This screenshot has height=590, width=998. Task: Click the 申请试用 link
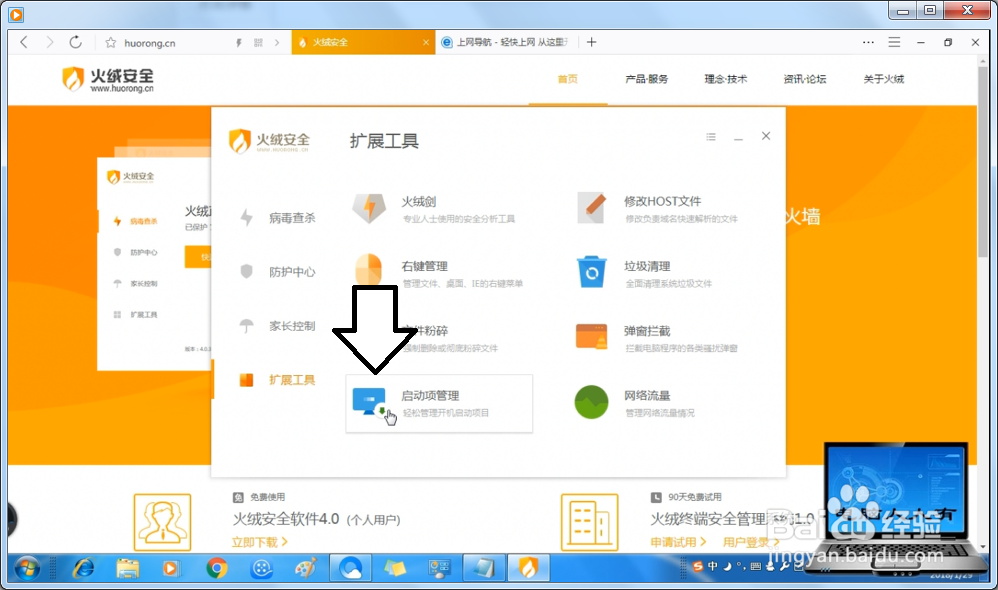point(678,542)
